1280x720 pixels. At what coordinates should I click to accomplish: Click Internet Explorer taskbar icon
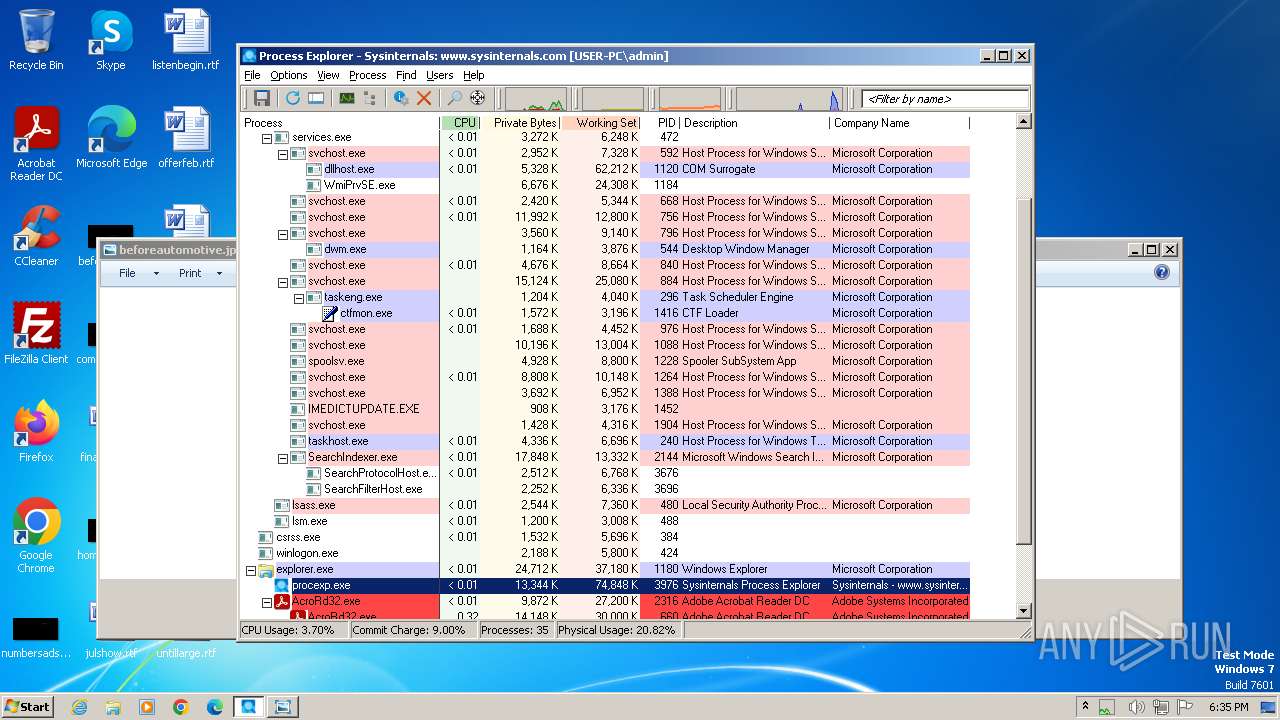coord(79,707)
